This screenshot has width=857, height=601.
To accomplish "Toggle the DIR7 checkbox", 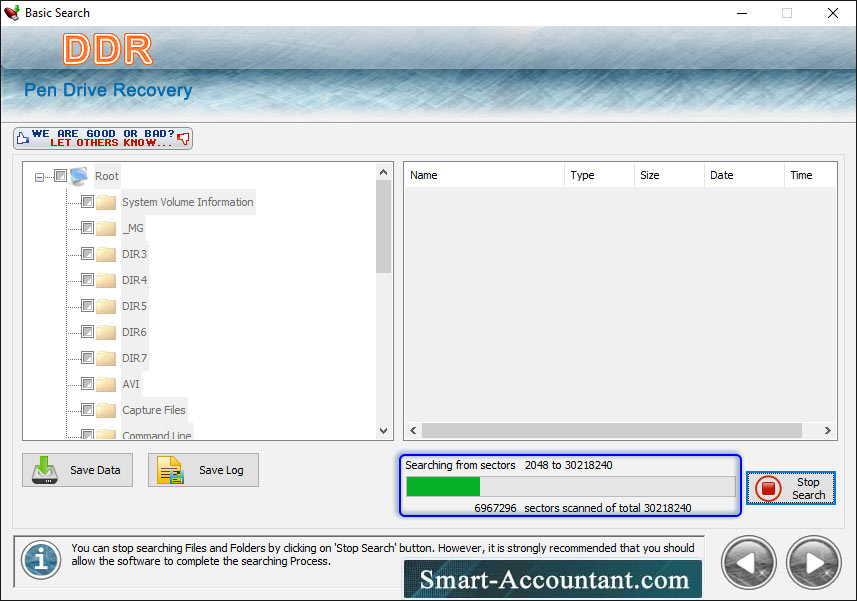I will [87, 357].
